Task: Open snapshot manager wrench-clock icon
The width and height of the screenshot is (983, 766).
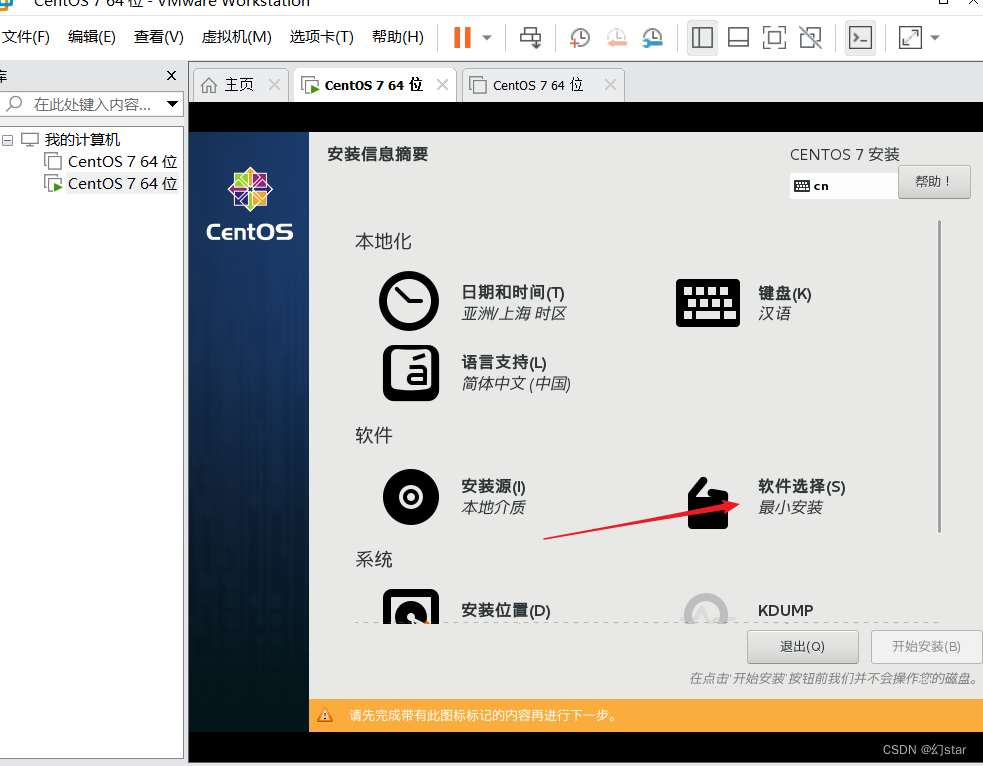Action: (653, 38)
